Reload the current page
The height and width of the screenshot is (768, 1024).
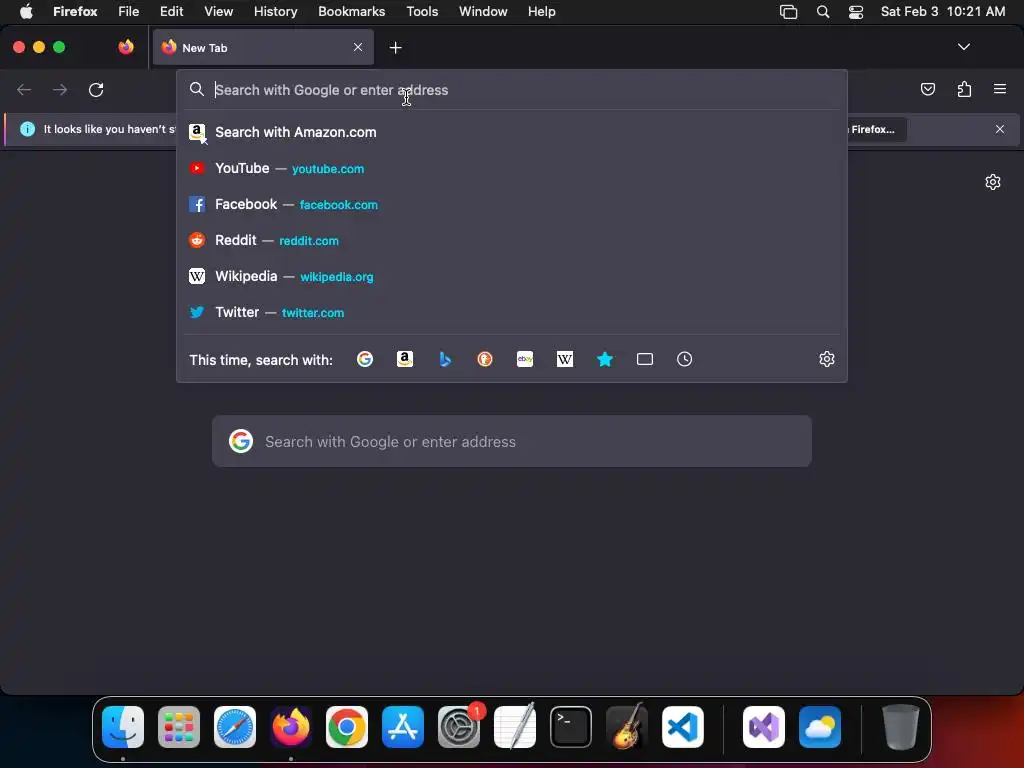tap(96, 89)
